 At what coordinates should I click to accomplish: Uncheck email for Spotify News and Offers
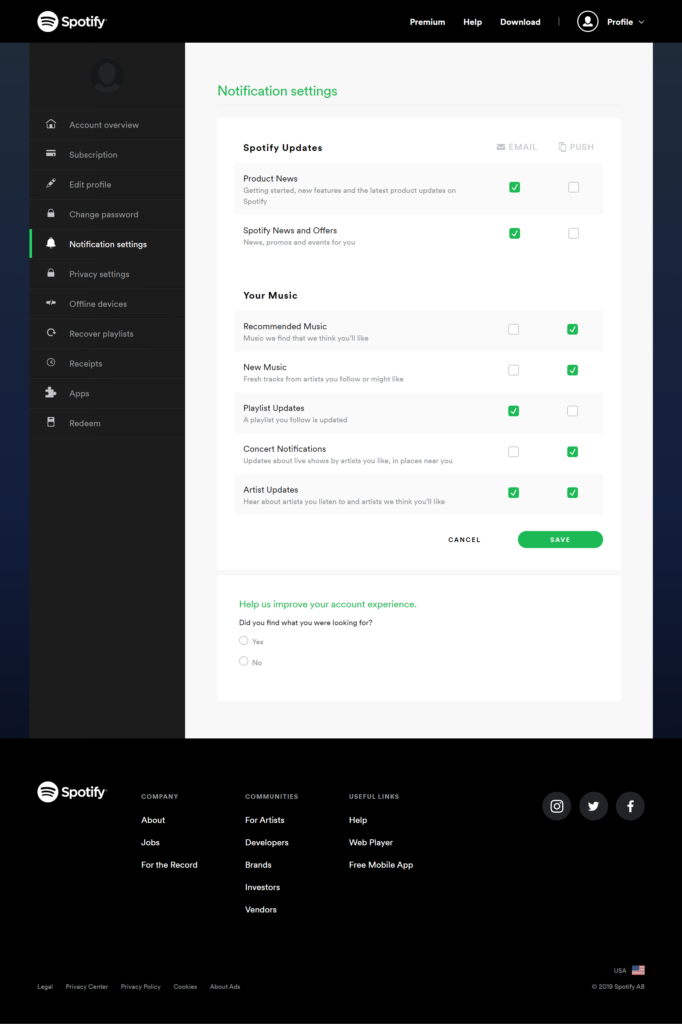514,233
